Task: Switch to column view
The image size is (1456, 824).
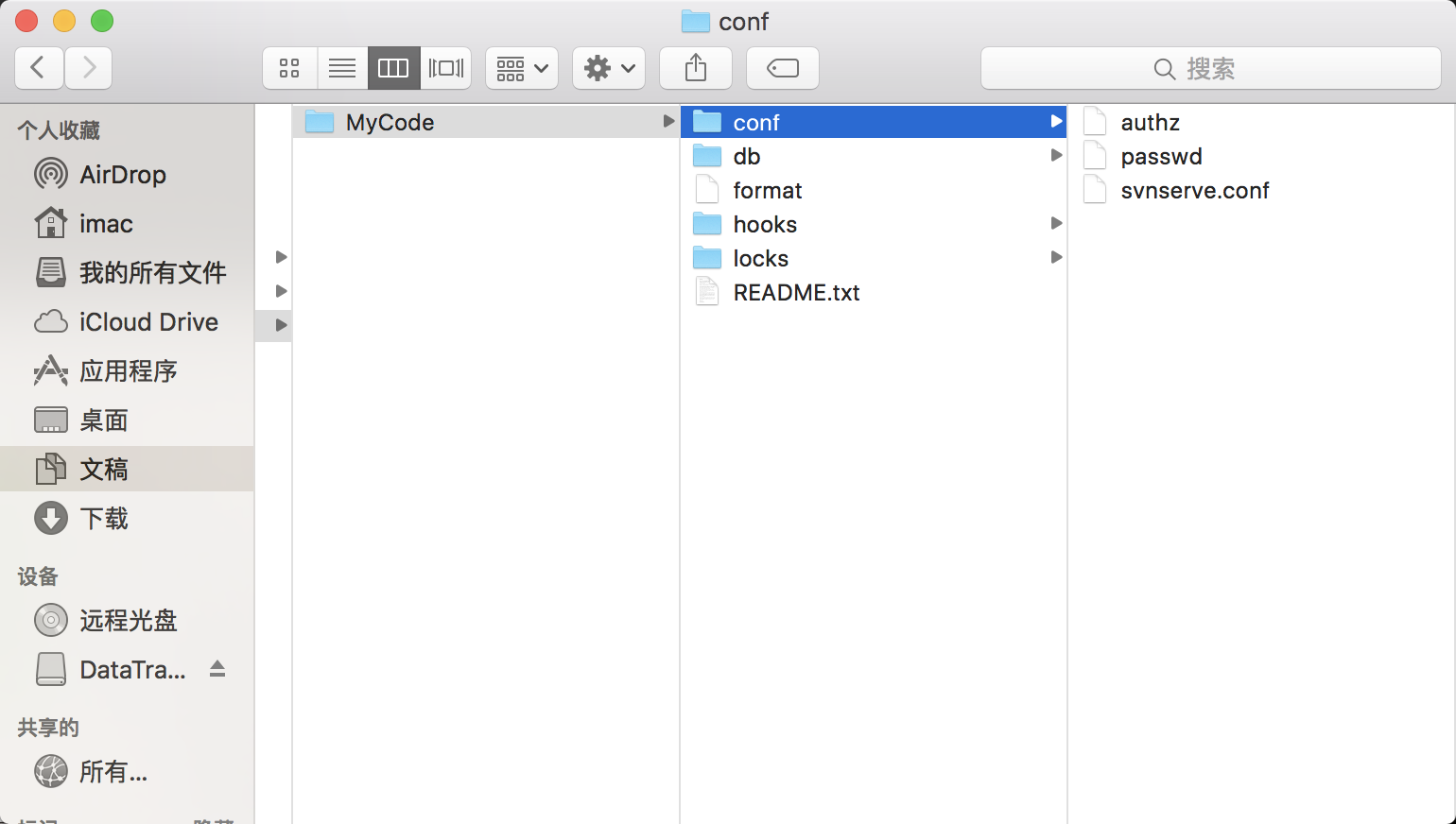Action: pyautogui.click(x=393, y=68)
